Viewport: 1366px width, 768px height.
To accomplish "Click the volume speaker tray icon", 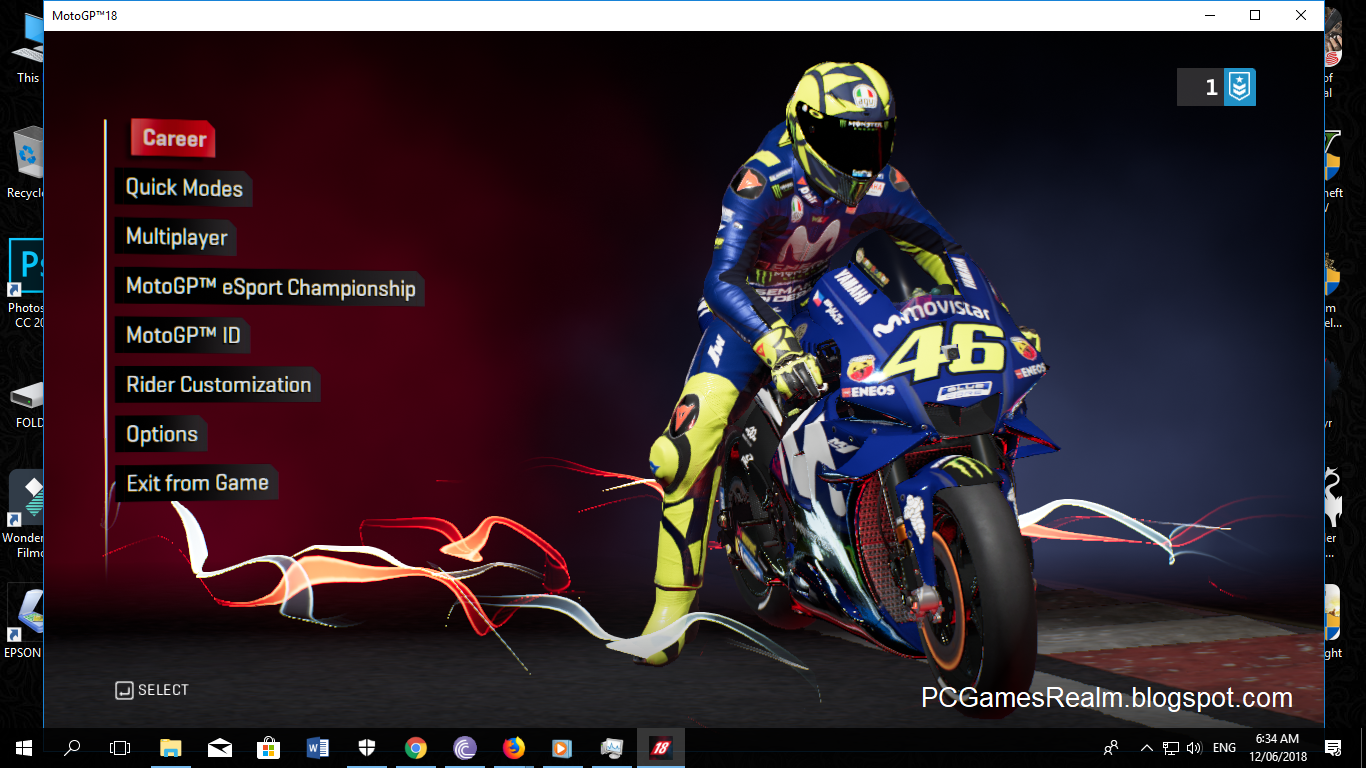I will (1194, 748).
